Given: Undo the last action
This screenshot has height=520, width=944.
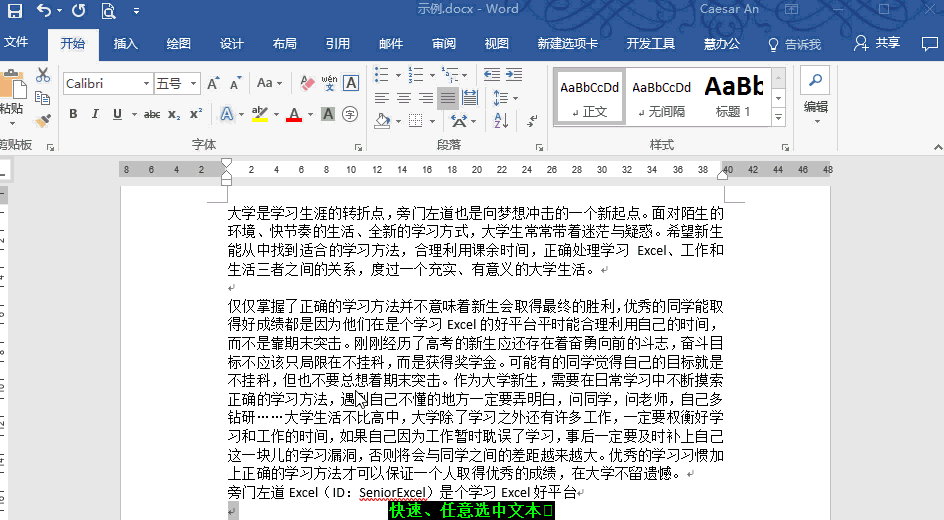Looking at the screenshot, I should pos(44,10).
